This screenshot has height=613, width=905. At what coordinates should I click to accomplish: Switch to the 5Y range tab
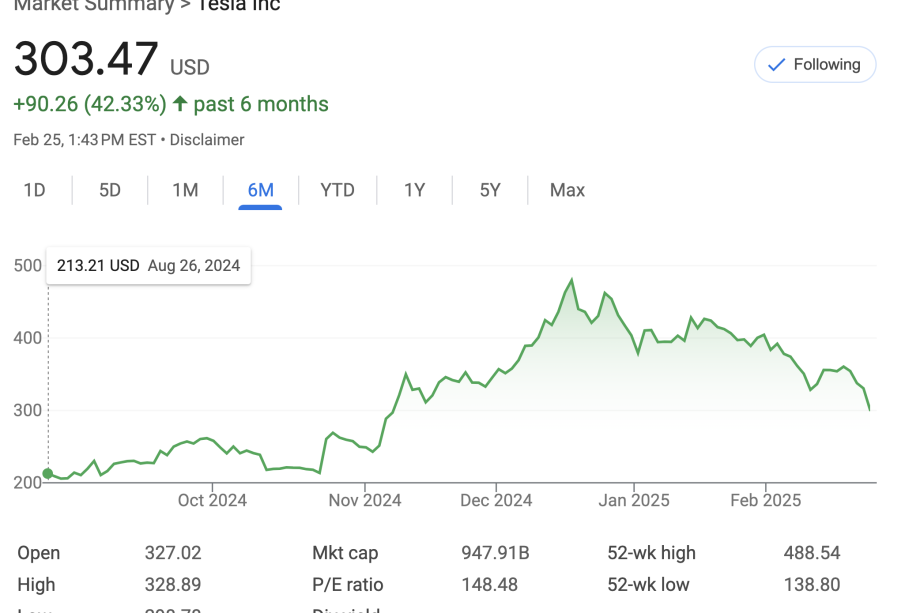490,190
